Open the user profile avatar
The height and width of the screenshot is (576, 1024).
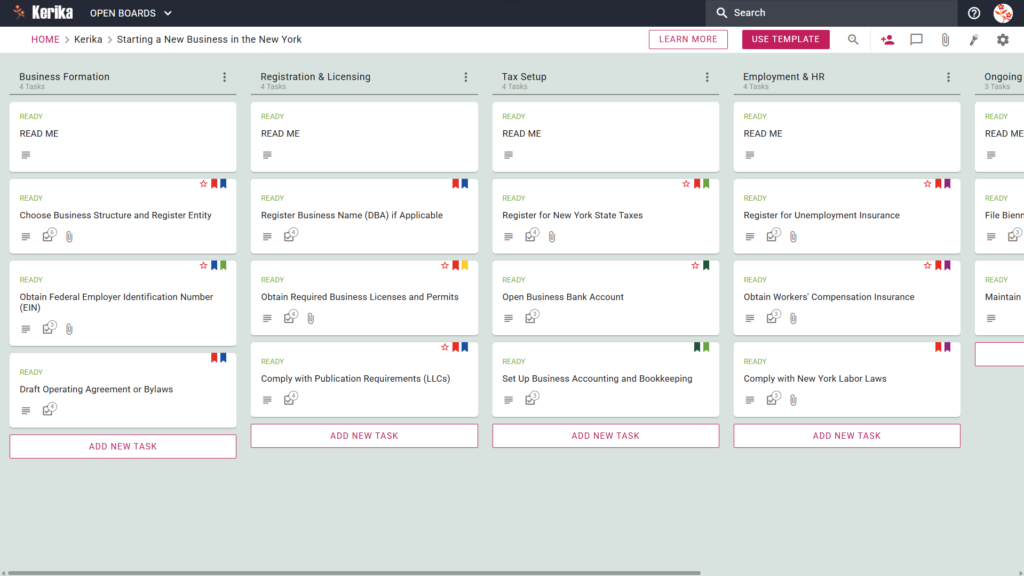pos(1003,13)
